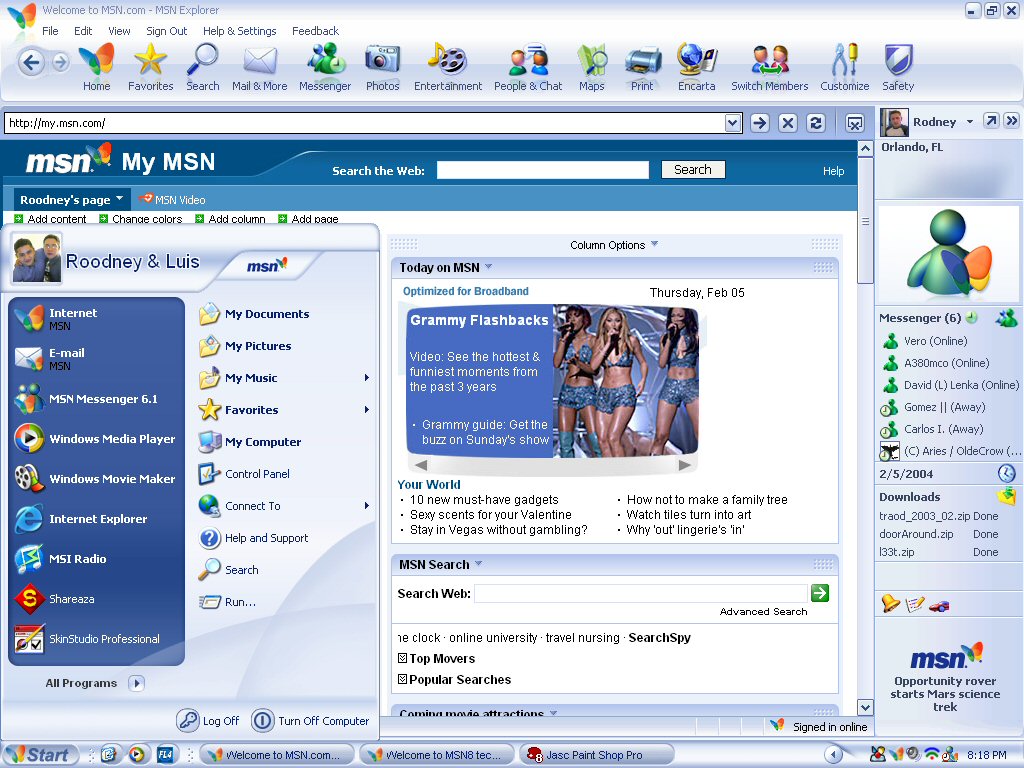This screenshot has height=768, width=1024.
Task: Click the Search the Web input field
Action: (x=543, y=170)
